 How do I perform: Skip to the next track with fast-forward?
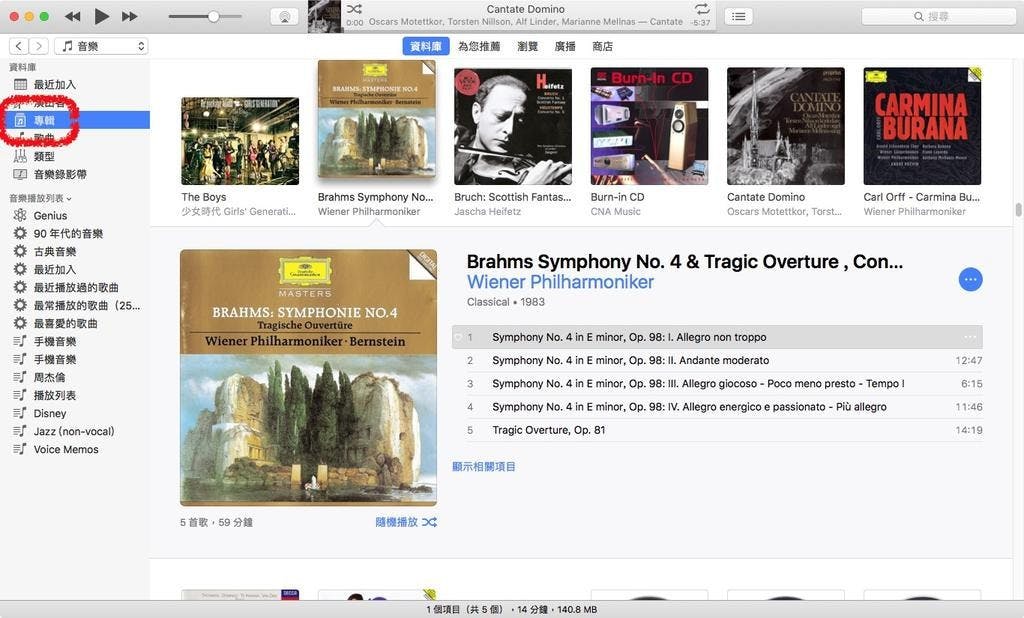[130, 16]
